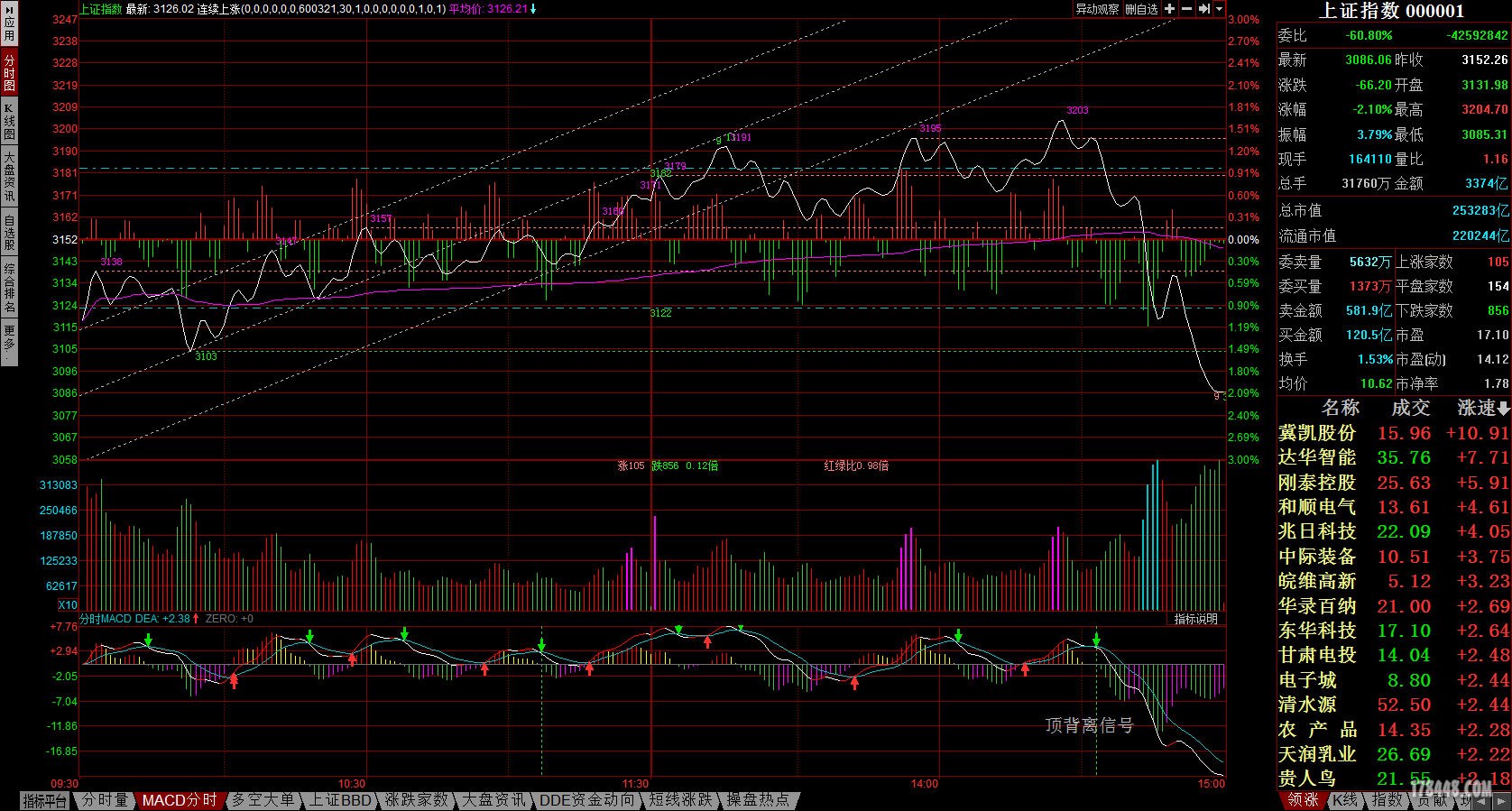Select stock row 东华科技
This screenshot has width=1512, height=811.
point(1394,631)
